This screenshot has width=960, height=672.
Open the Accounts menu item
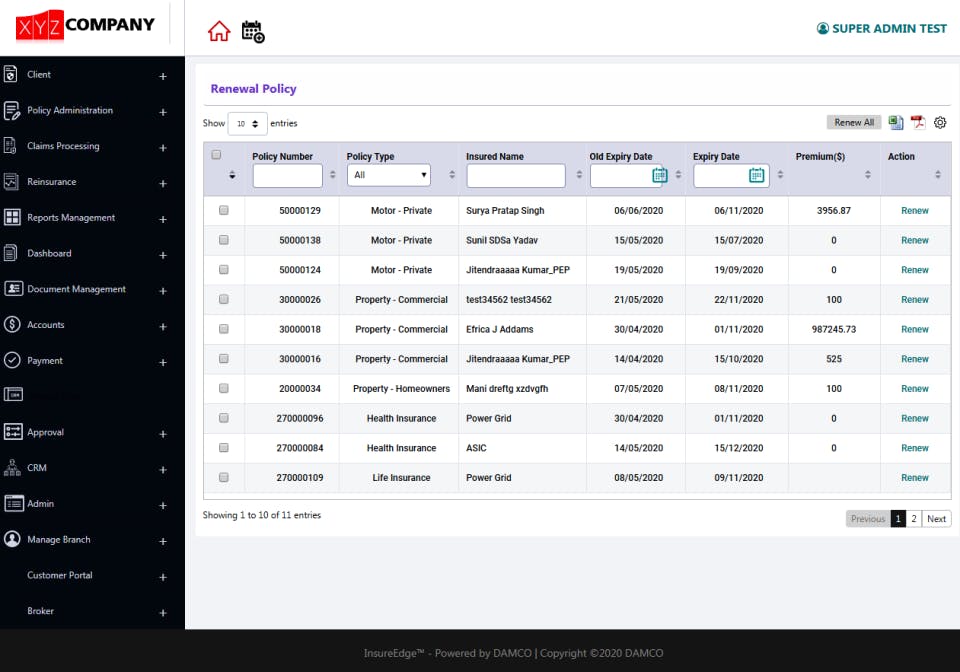45,324
